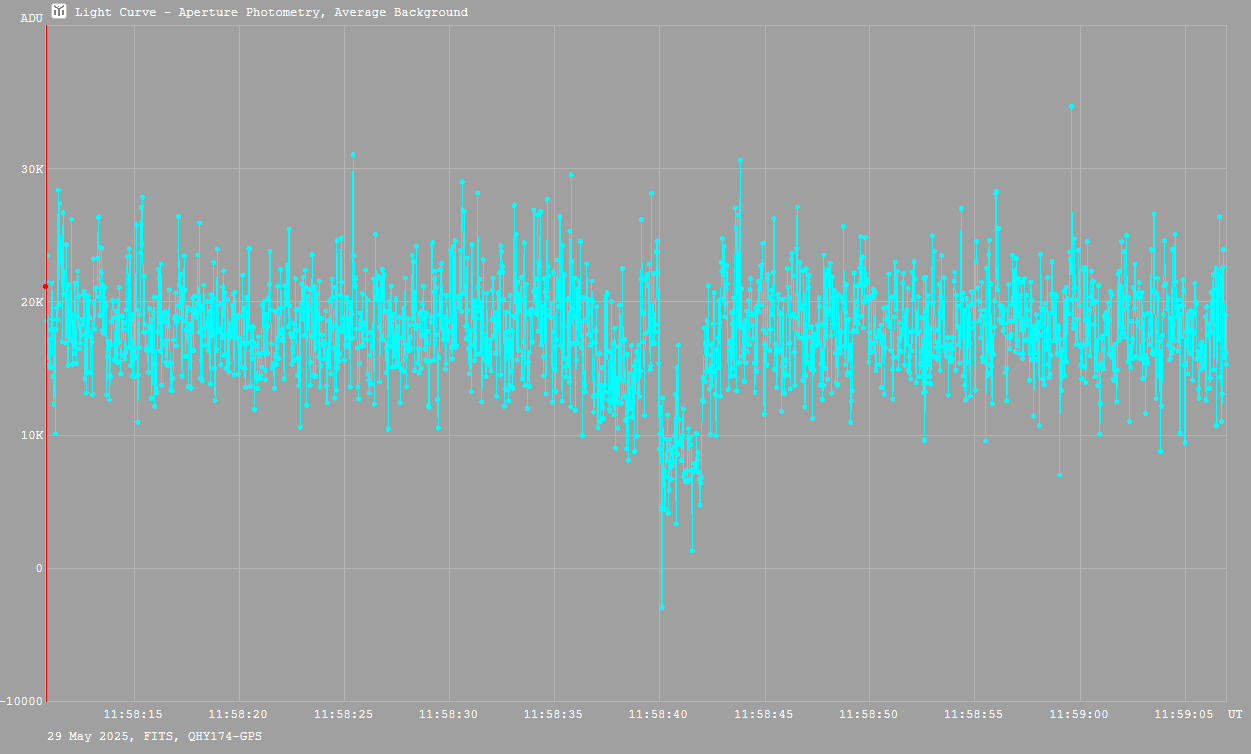The width and height of the screenshot is (1251, 754).
Task: Click the 11:58:30 time axis label
Action: pyautogui.click(x=449, y=714)
